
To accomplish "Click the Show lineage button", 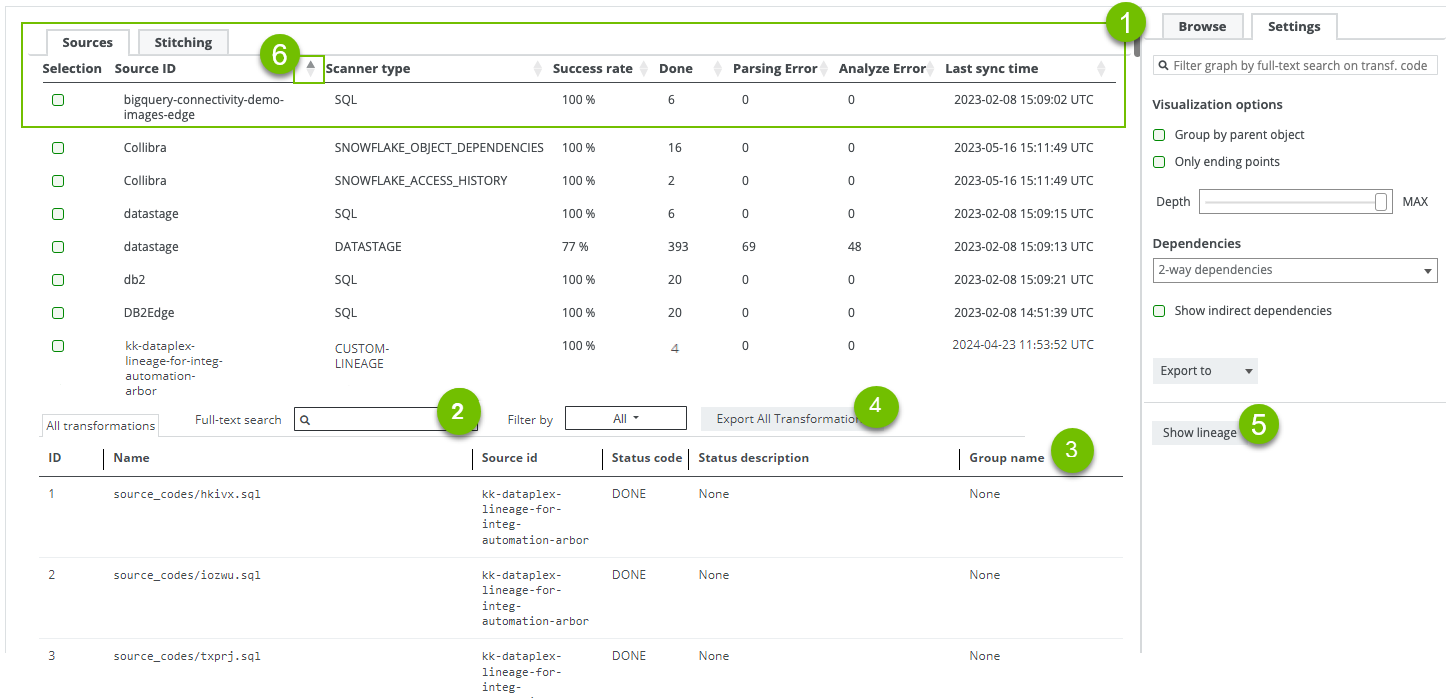I will (x=1199, y=433).
